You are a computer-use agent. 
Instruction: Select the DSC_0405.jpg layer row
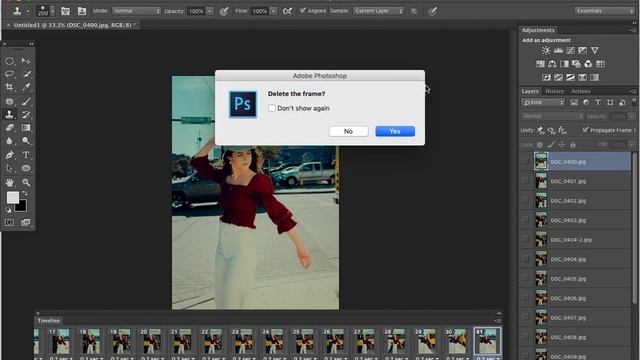pos(576,278)
